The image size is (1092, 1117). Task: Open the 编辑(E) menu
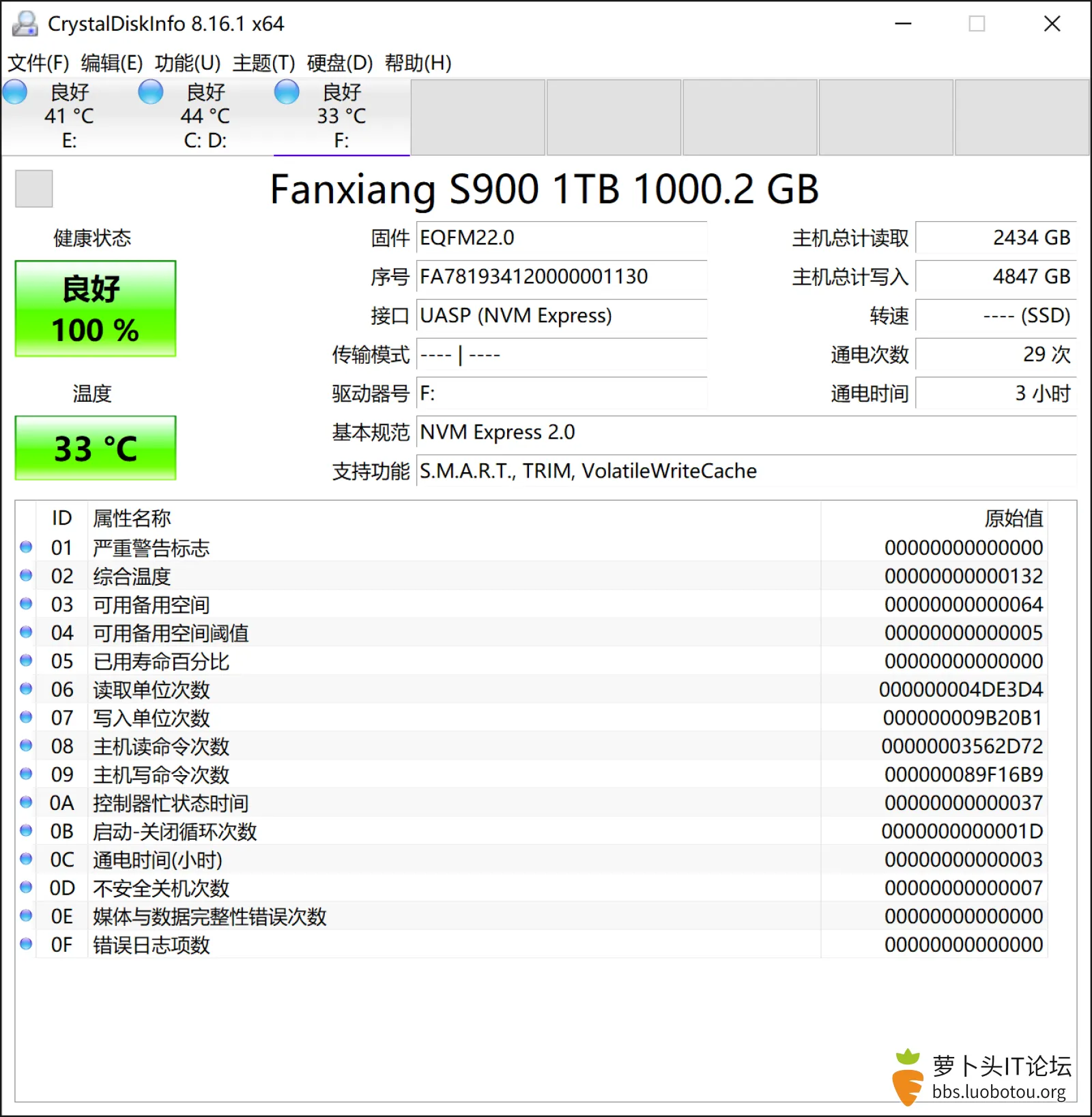click(112, 63)
